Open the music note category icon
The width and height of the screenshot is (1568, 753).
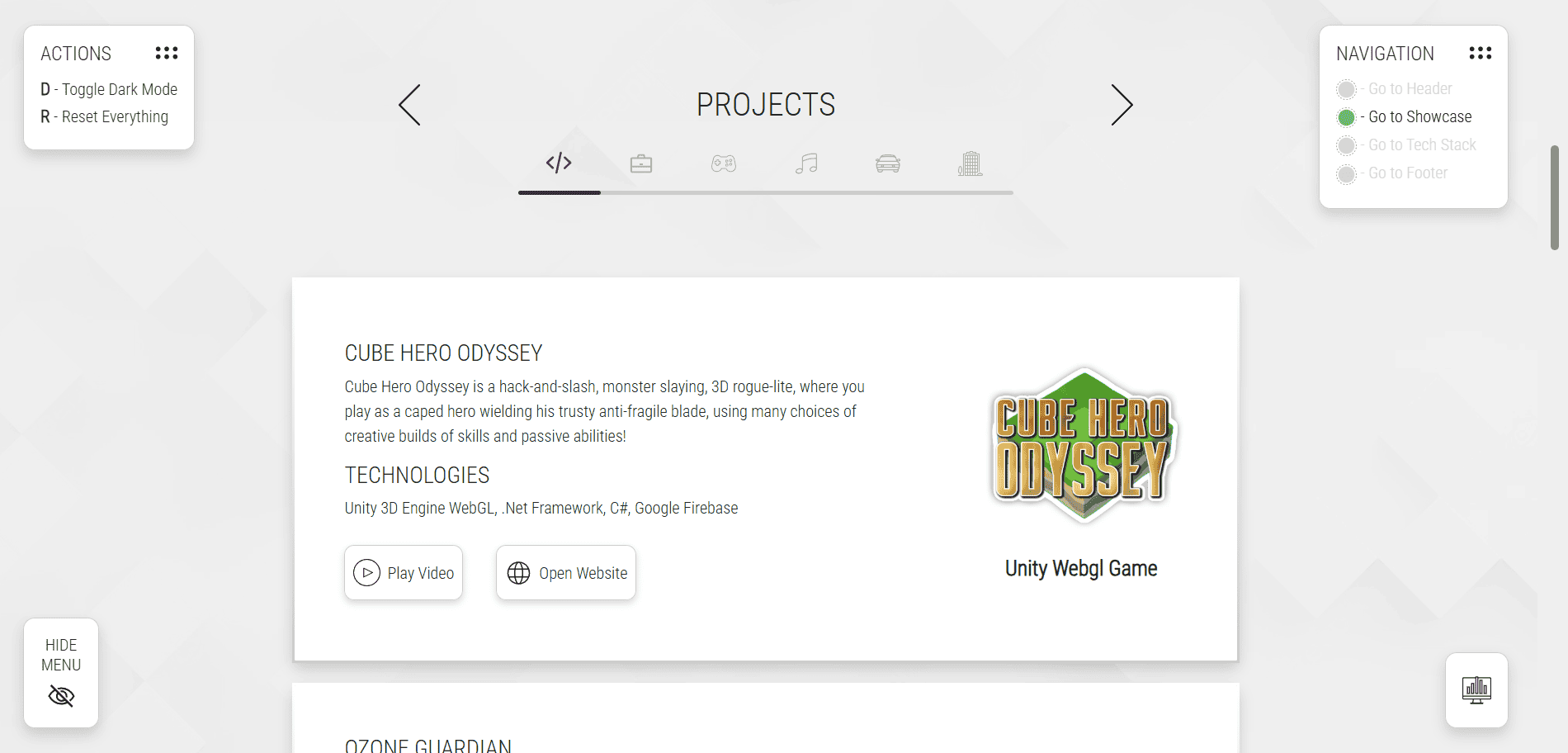[x=806, y=163]
